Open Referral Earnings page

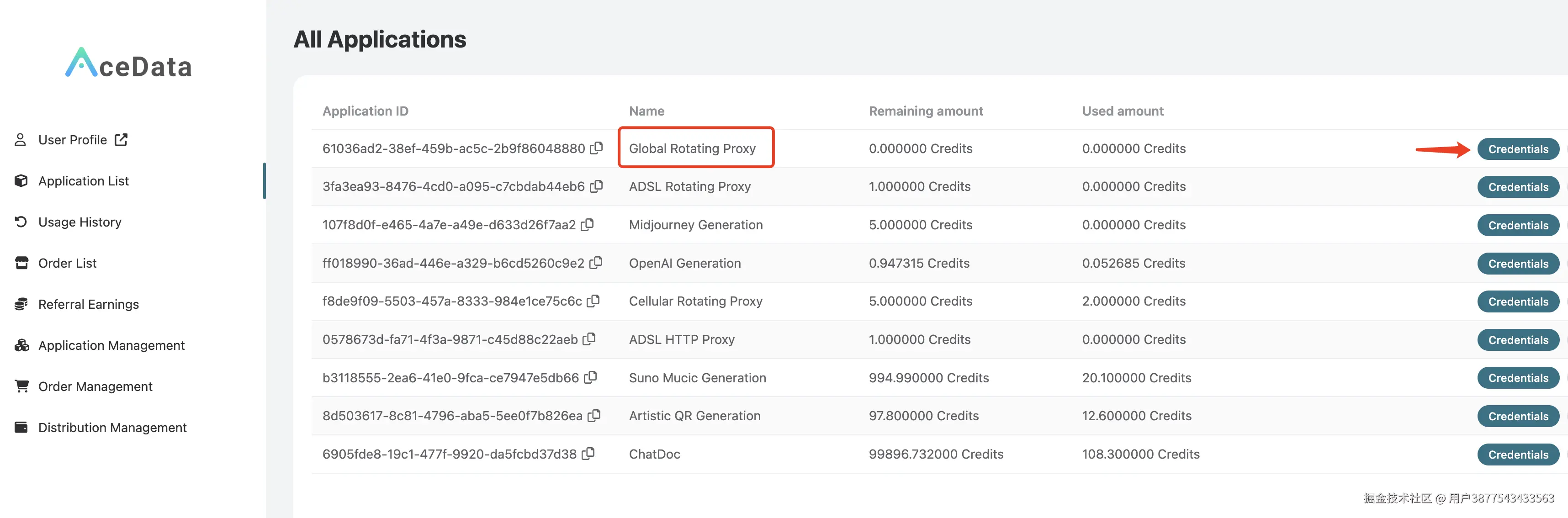pyautogui.click(x=88, y=304)
